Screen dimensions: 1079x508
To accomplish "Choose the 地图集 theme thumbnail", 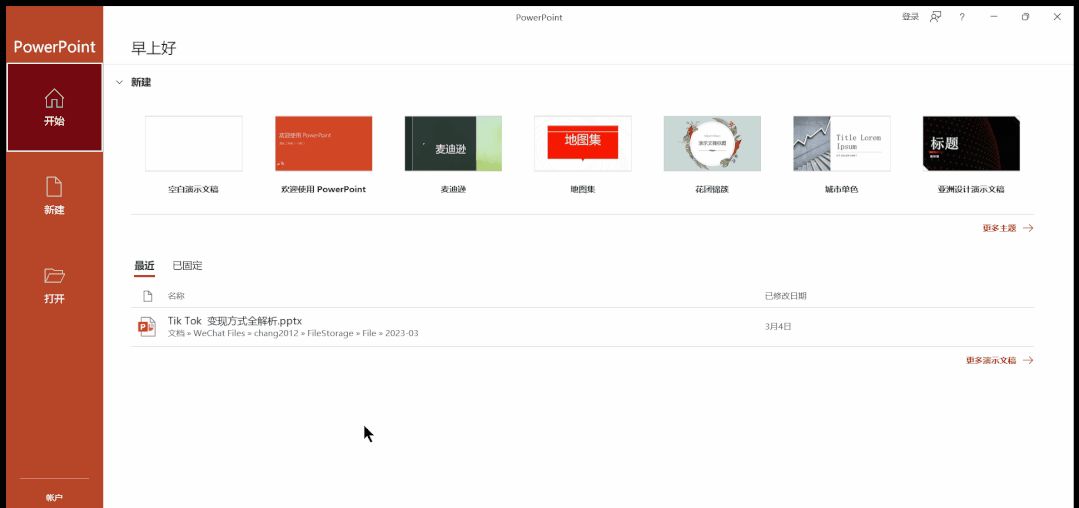I will (x=583, y=143).
